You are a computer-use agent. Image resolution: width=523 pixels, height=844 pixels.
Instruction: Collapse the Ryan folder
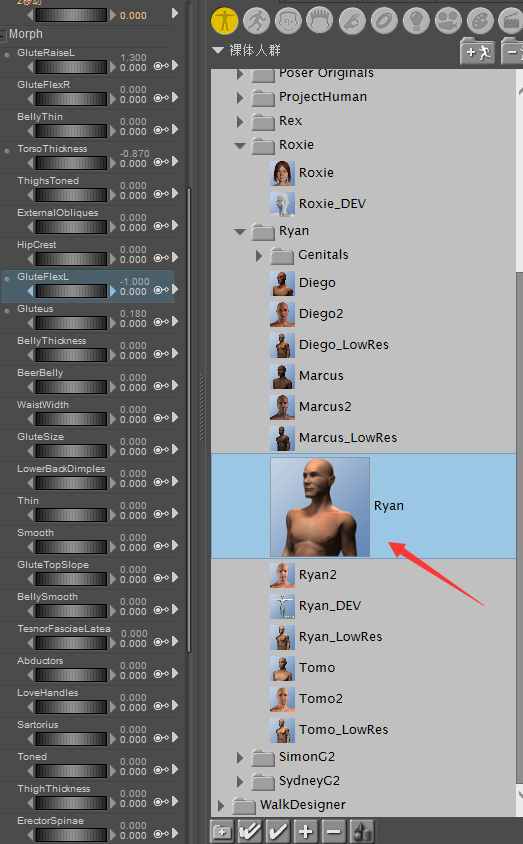pos(240,231)
